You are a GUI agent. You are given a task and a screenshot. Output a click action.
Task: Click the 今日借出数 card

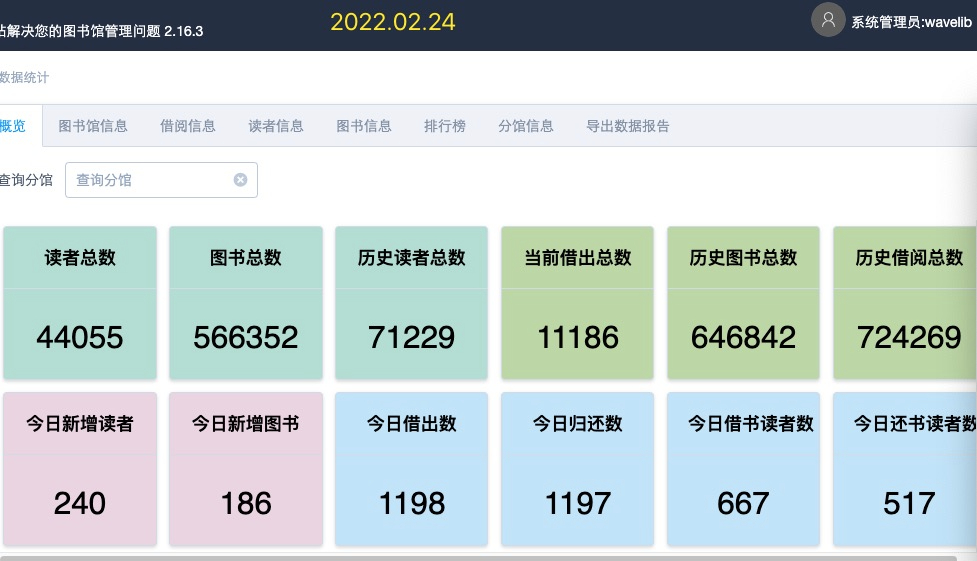(x=412, y=469)
